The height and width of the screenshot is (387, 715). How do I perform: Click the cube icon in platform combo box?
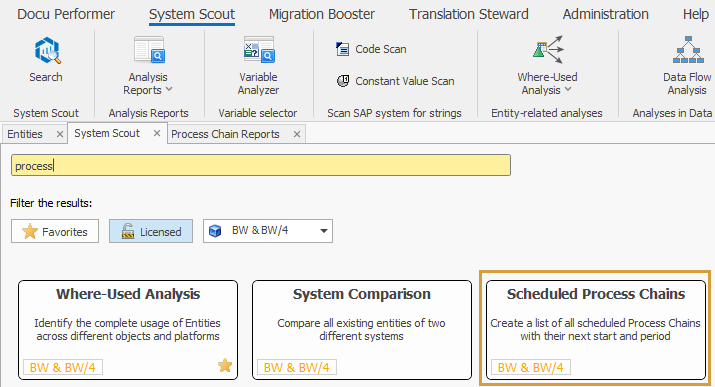[215, 231]
